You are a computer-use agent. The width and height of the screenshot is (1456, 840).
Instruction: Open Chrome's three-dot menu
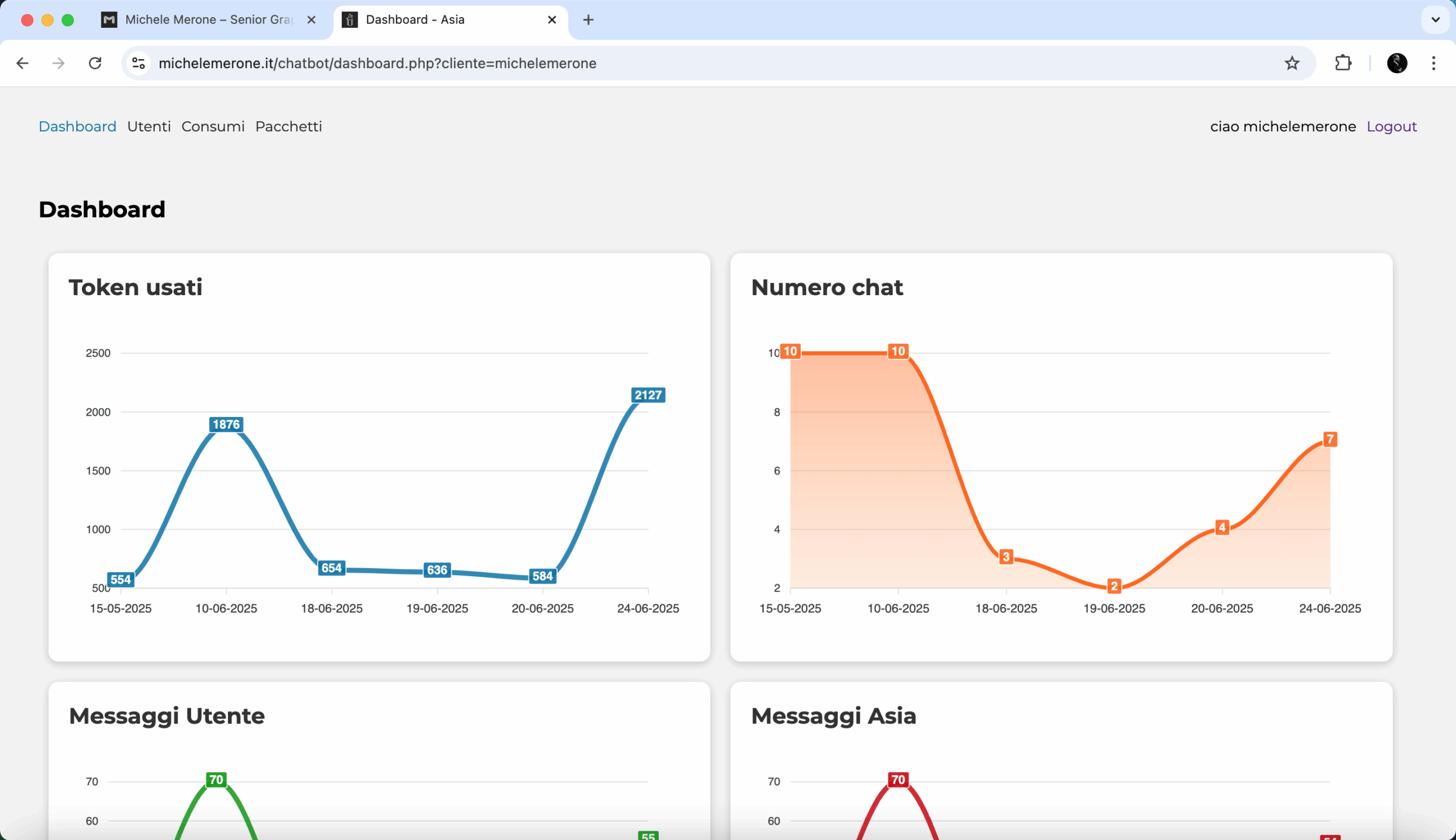pyautogui.click(x=1433, y=63)
